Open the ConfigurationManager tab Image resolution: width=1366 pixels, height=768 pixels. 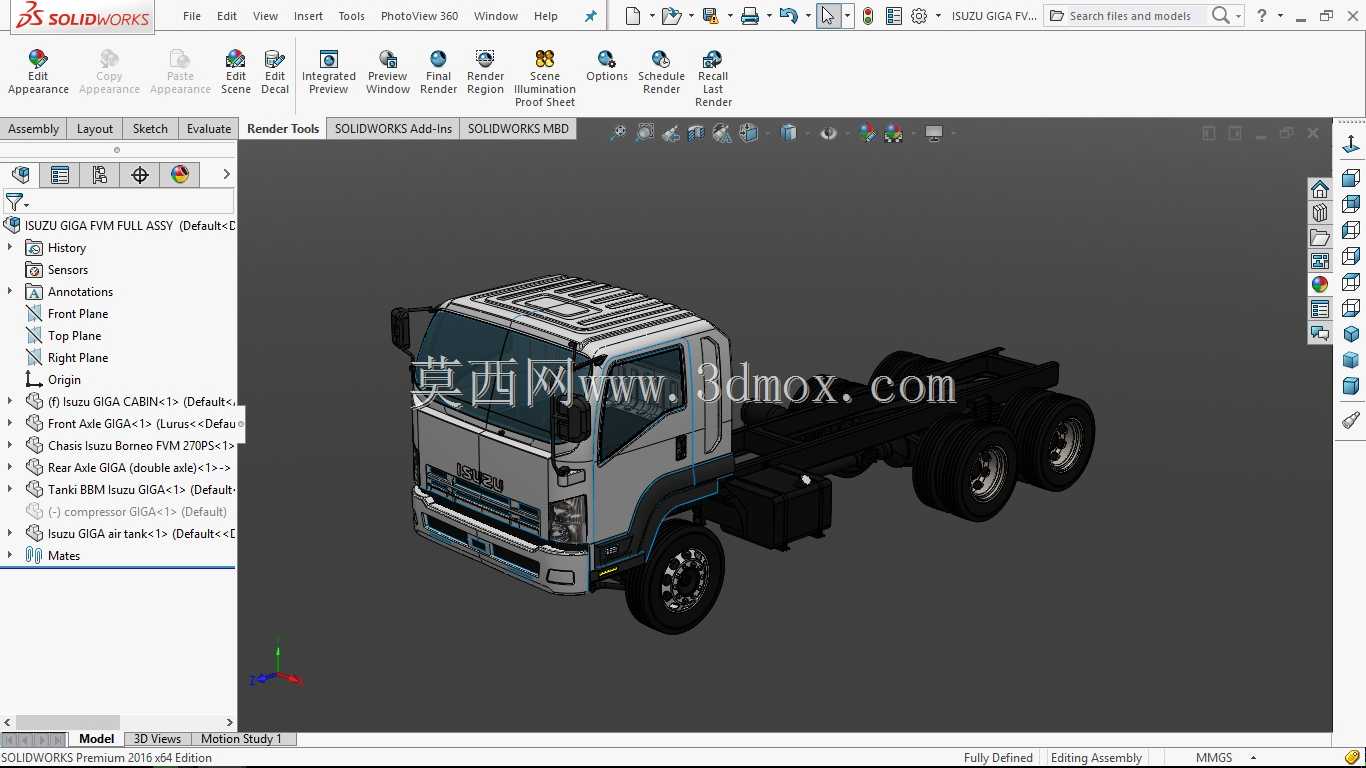[100, 175]
